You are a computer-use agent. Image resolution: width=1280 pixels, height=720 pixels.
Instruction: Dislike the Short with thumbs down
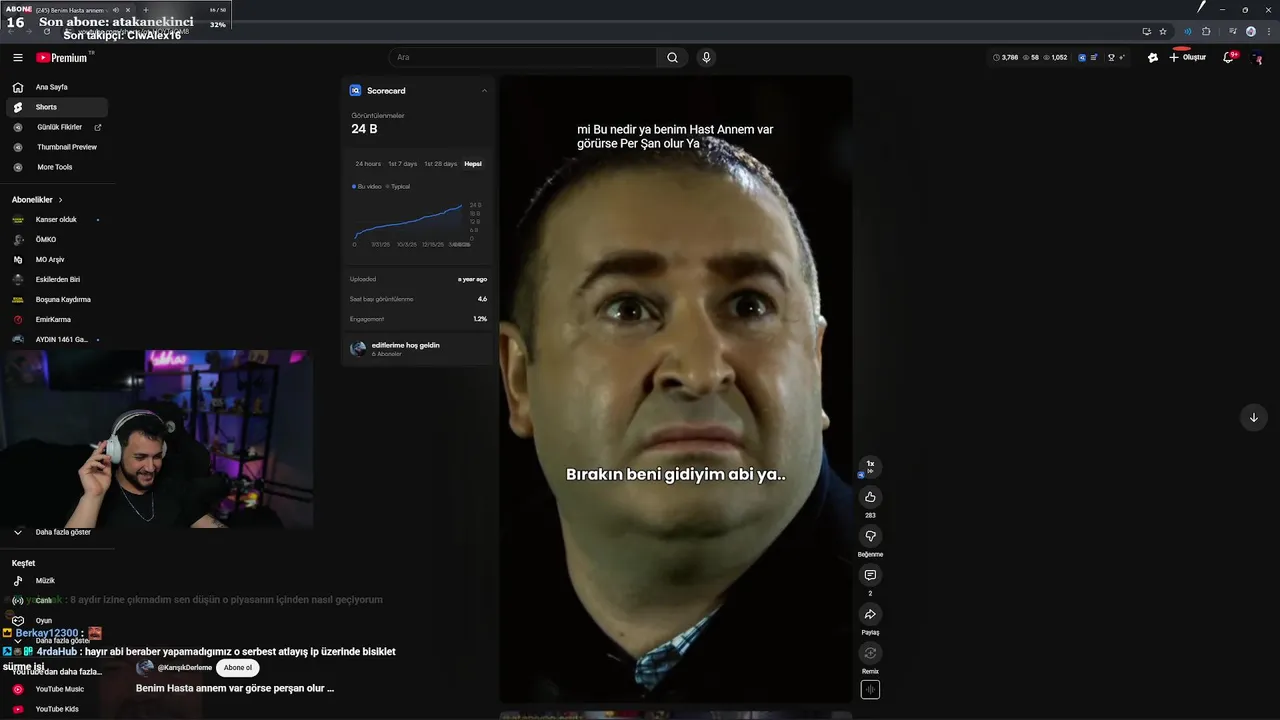[870, 536]
